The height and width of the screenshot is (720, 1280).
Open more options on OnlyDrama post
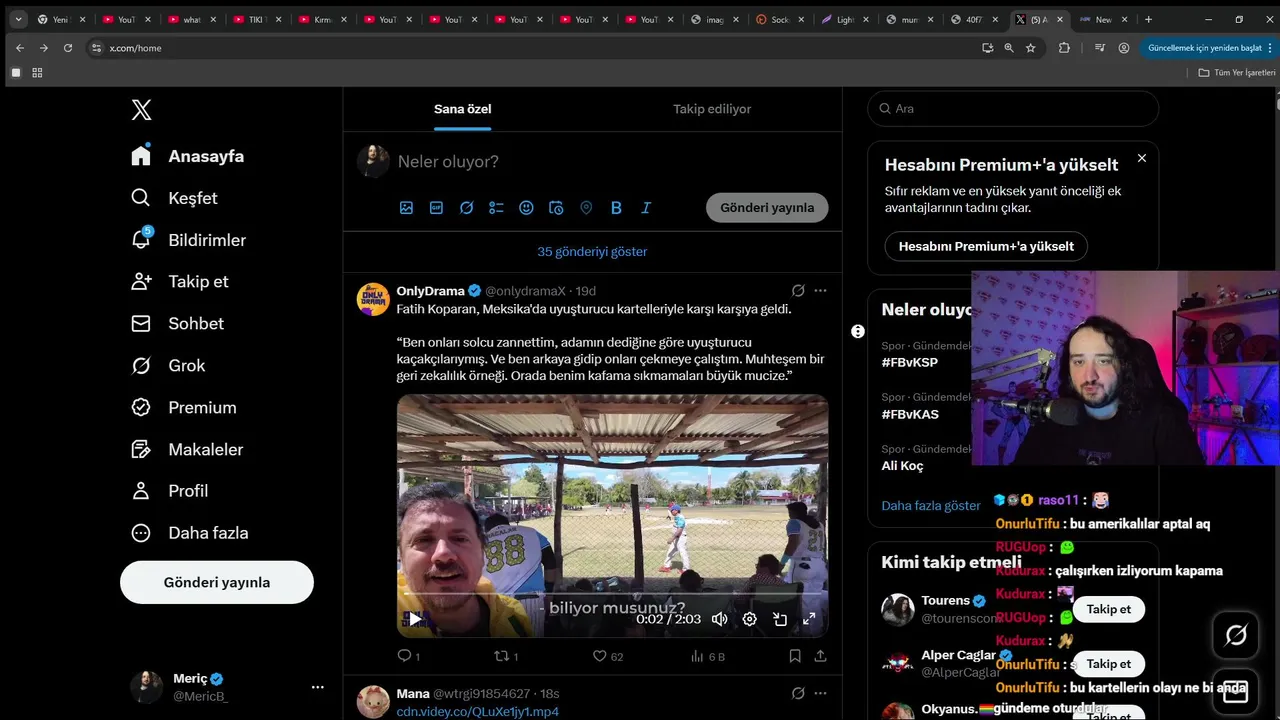820,291
